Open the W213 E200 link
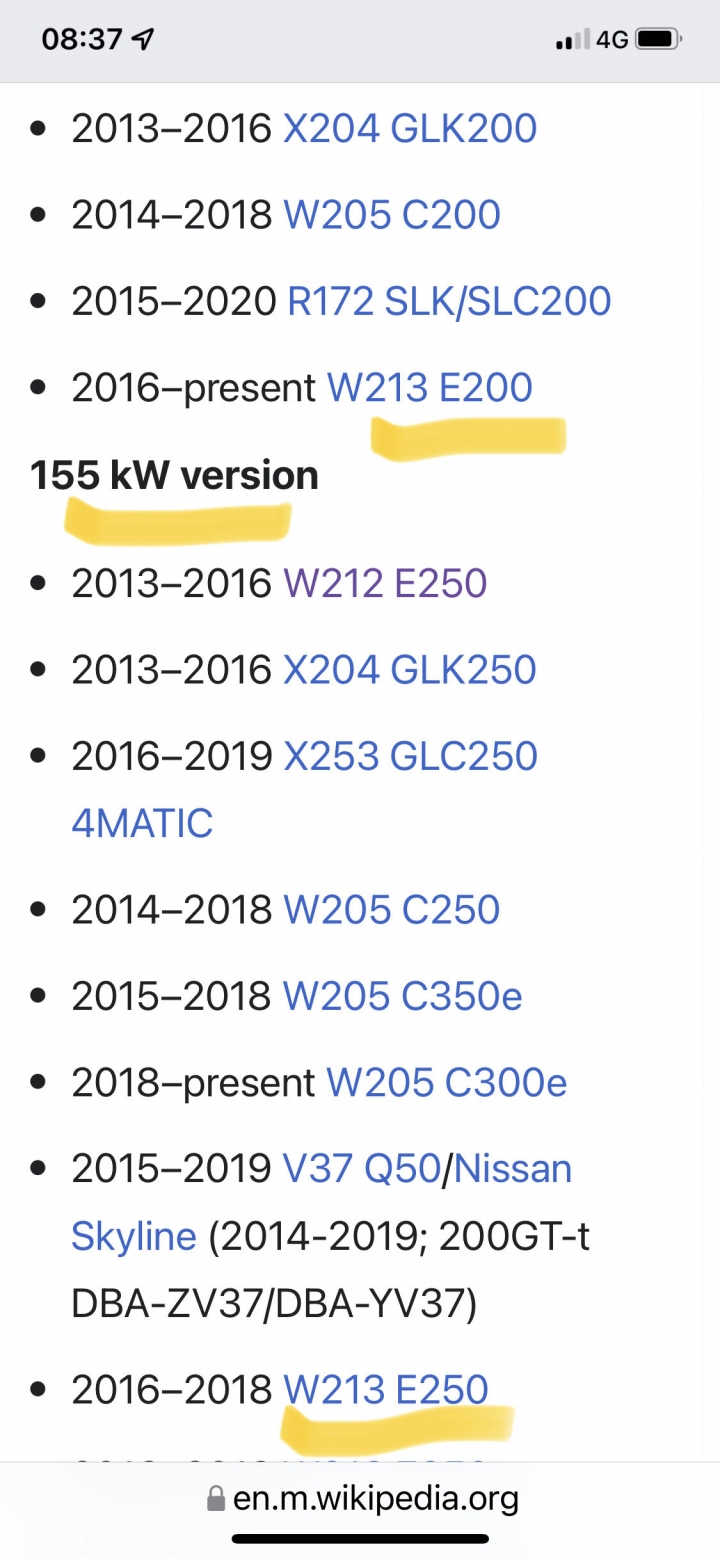720x1559 pixels. (x=430, y=388)
